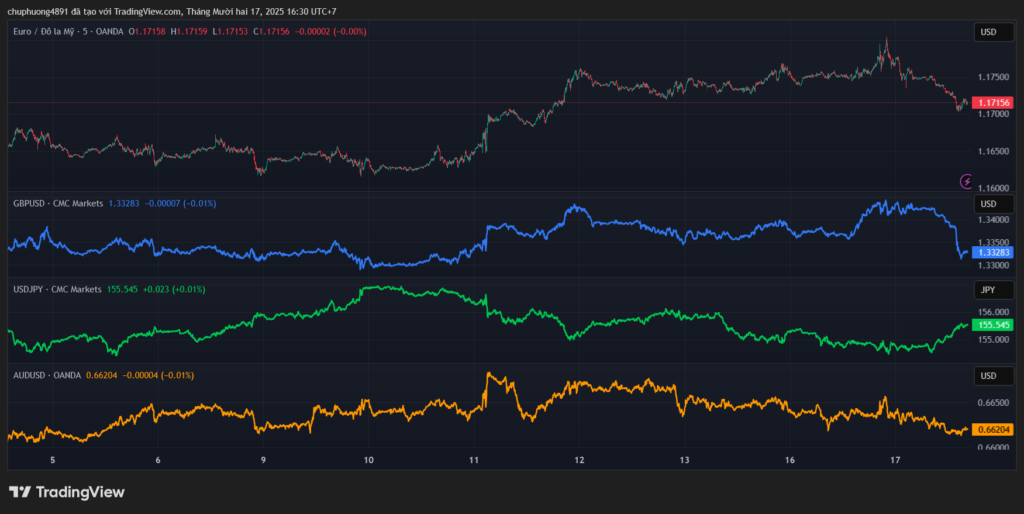This screenshot has height=514, width=1024.
Task: Click the orange 0.66204 AUDUSD price label
Action: [993, 430]
